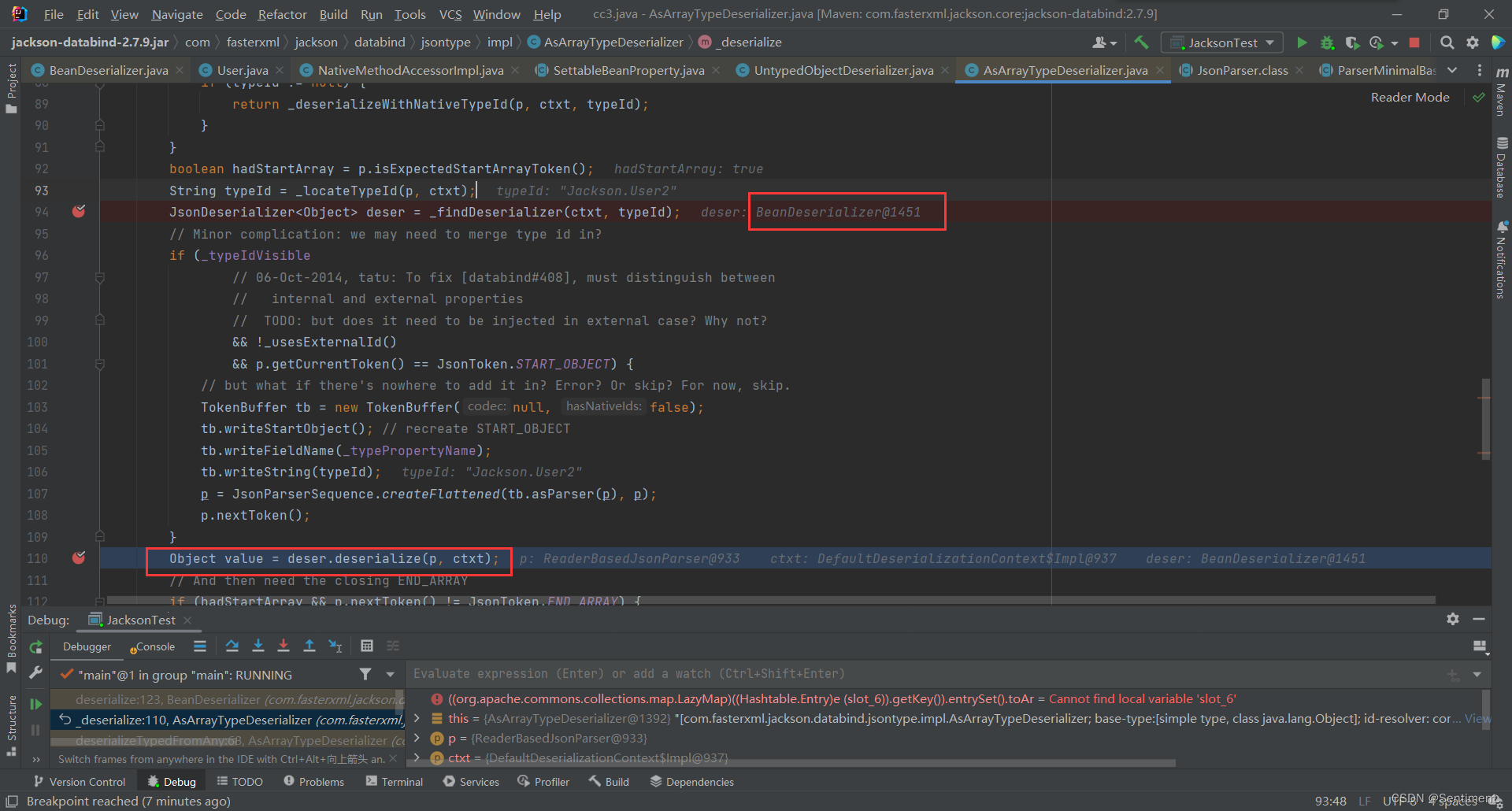Screen dimensions: 1512x811
Task: Open Version Control tool window
Action: (x=80, y=781)
